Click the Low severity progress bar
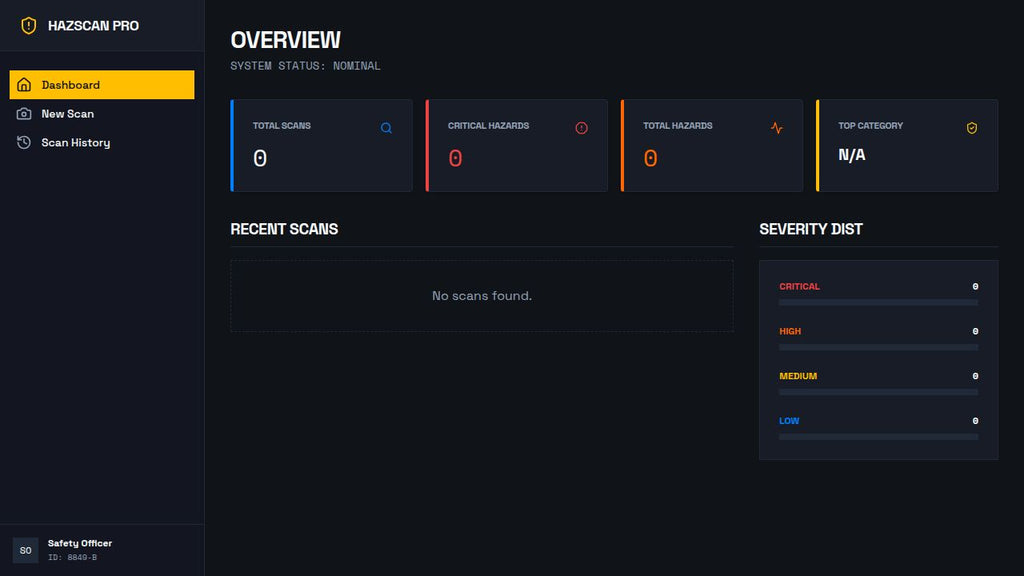This screenshot has height=576, width=1024. tap(878, 437)
